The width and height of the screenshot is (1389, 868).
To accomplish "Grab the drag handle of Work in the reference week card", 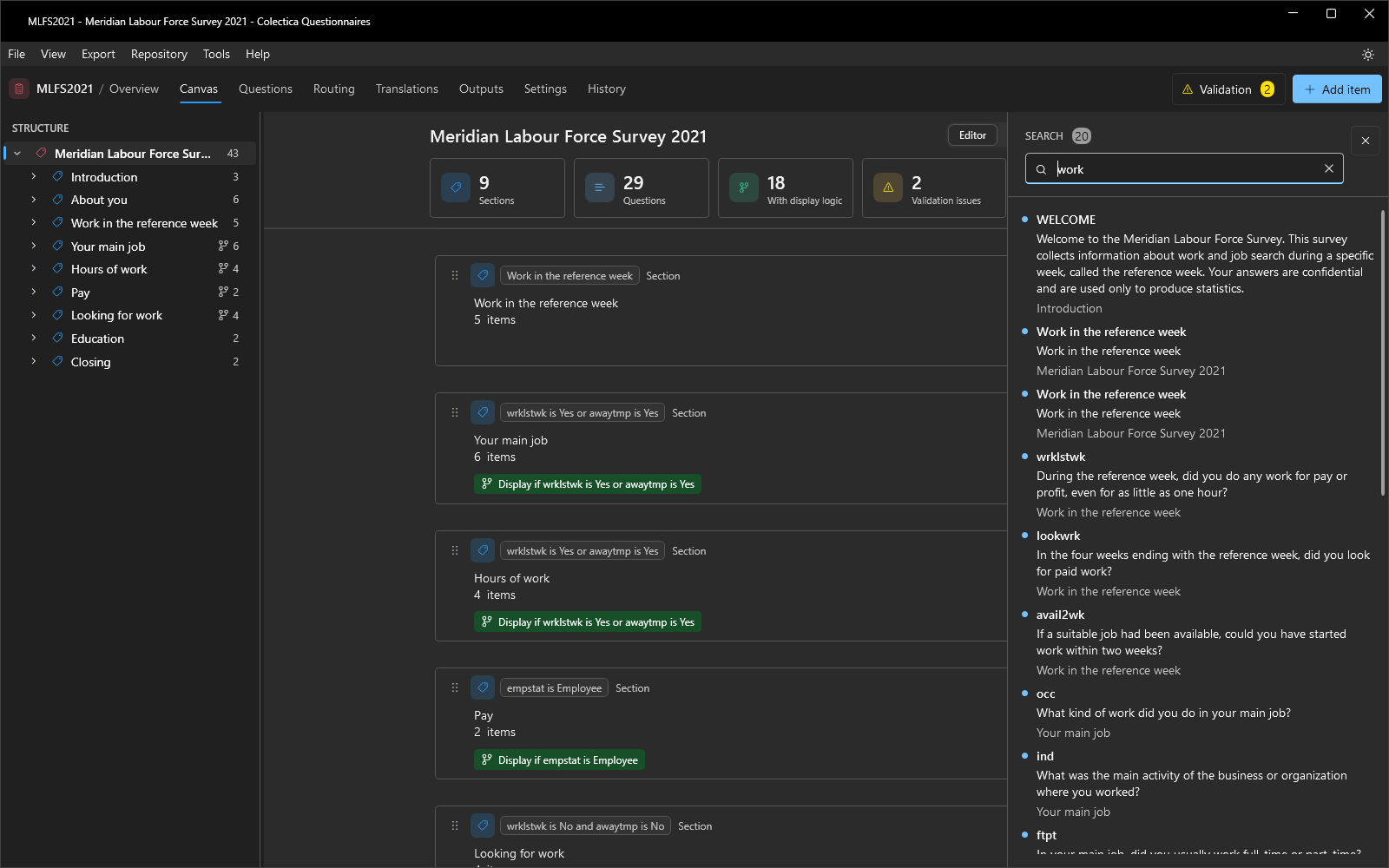I will coord(455,275).
